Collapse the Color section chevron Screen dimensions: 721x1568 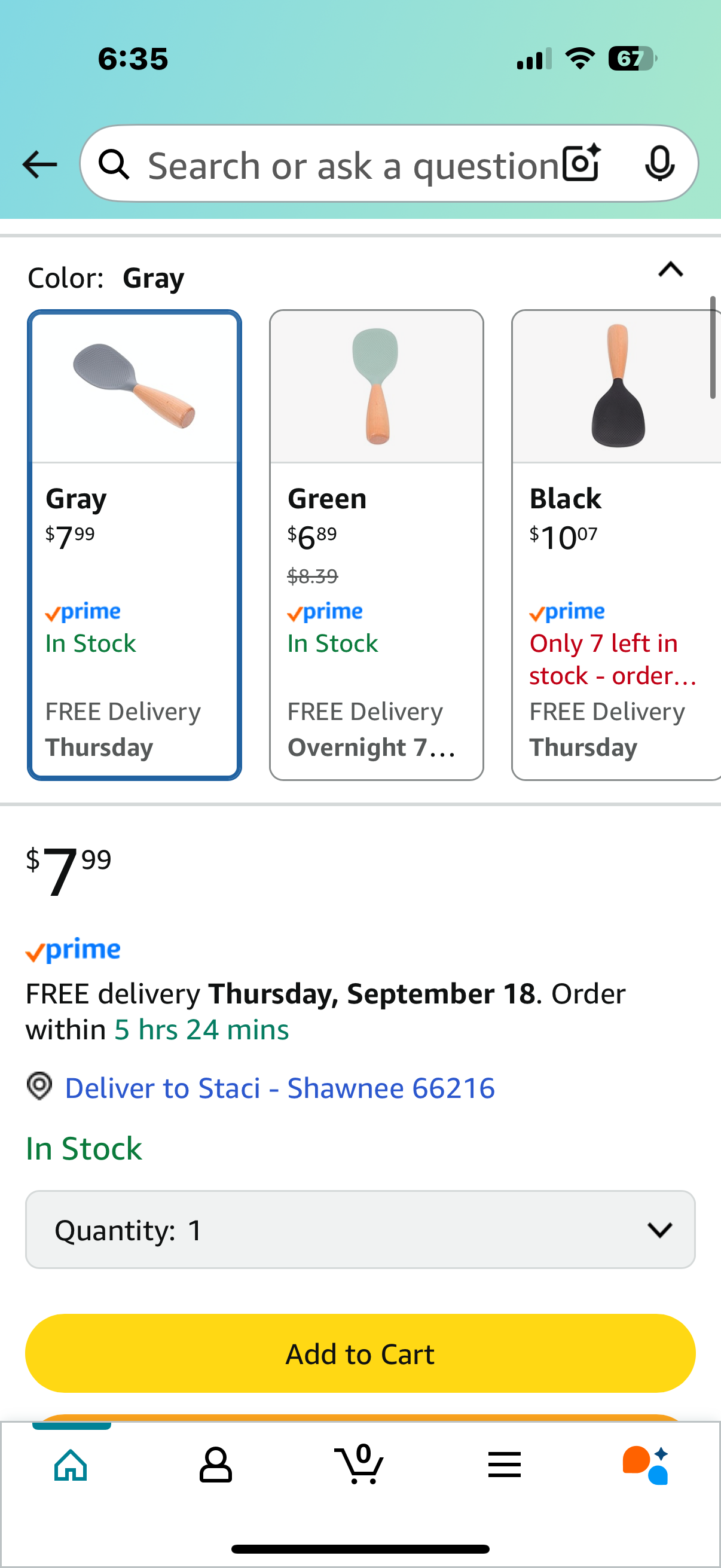pyautogui.click(x=671, y=269)
